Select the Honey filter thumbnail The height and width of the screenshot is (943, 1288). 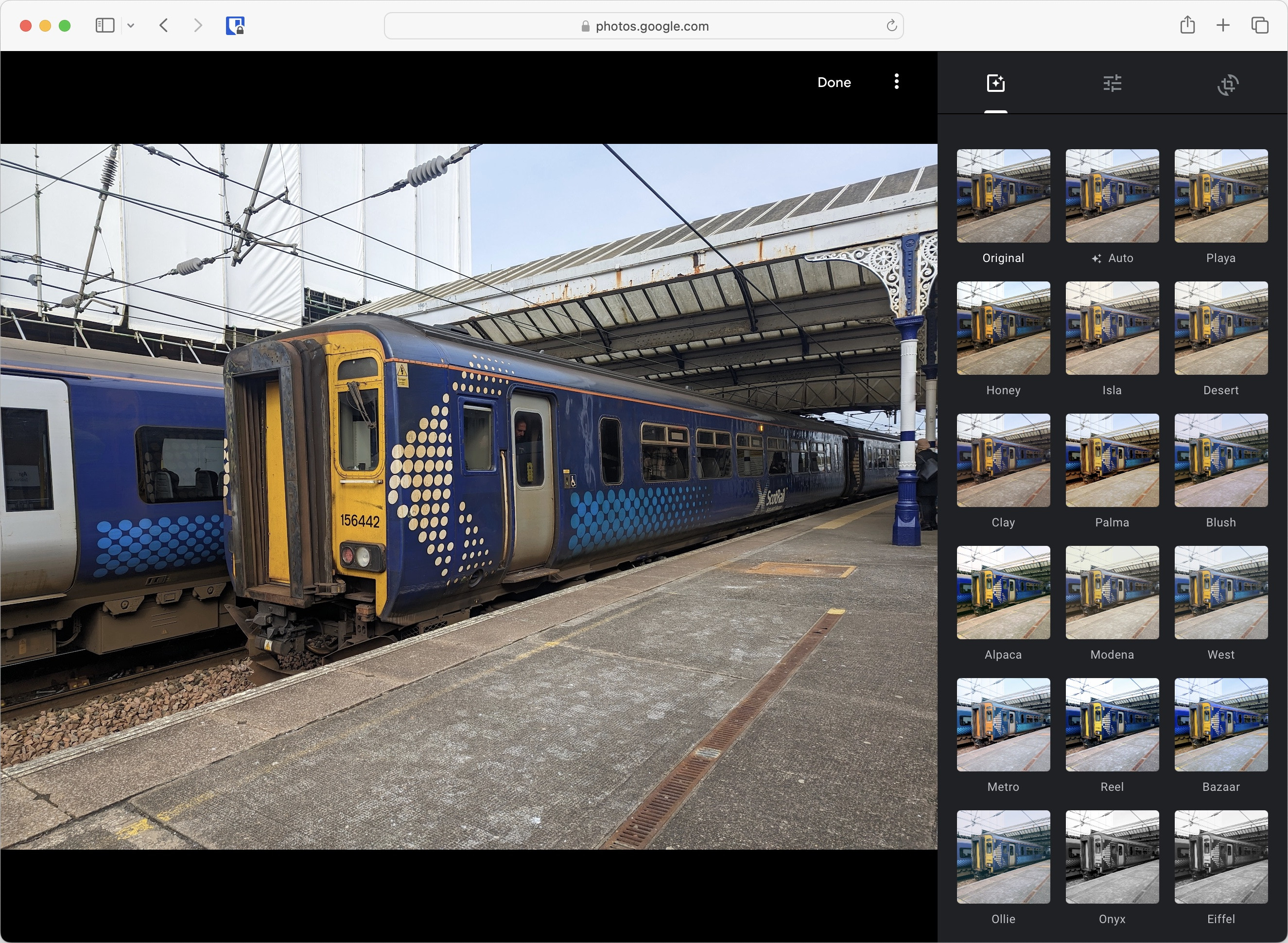(x=1003, y=328)
